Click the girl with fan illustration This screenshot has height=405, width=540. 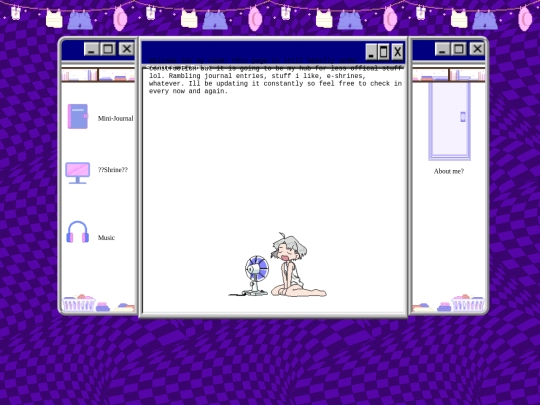click(278, 264)
